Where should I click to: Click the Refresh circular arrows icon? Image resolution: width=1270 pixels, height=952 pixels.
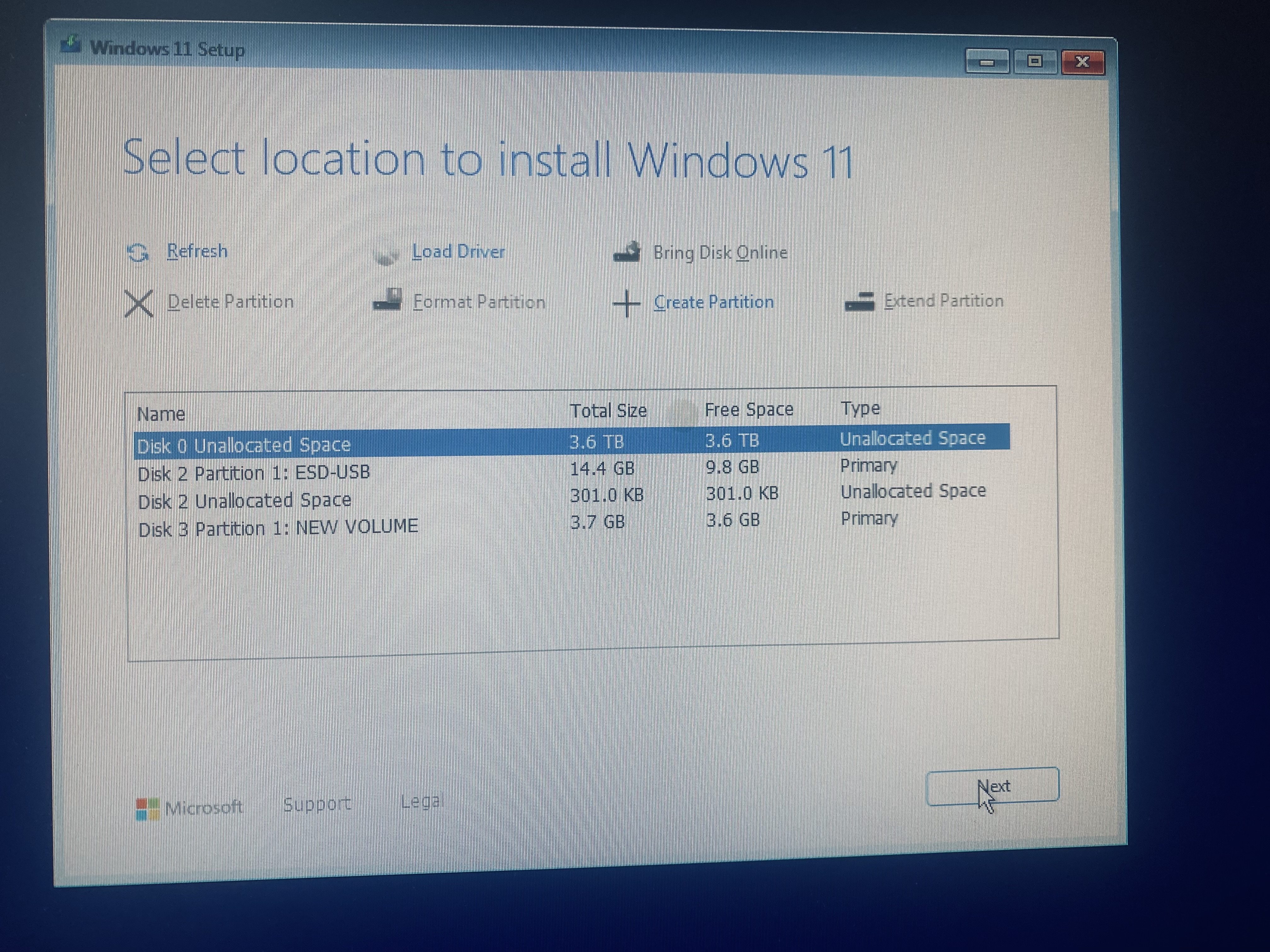[138, 252]
